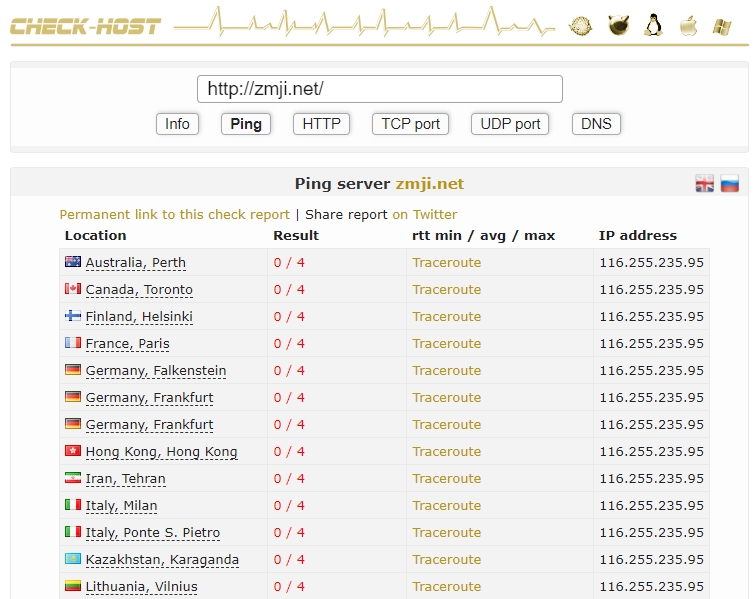The width and height of the screenshot is (756, 599).
Task: Click the FreeBSD daemon icon
Action: pyautogui.click(x=618, y=26)
